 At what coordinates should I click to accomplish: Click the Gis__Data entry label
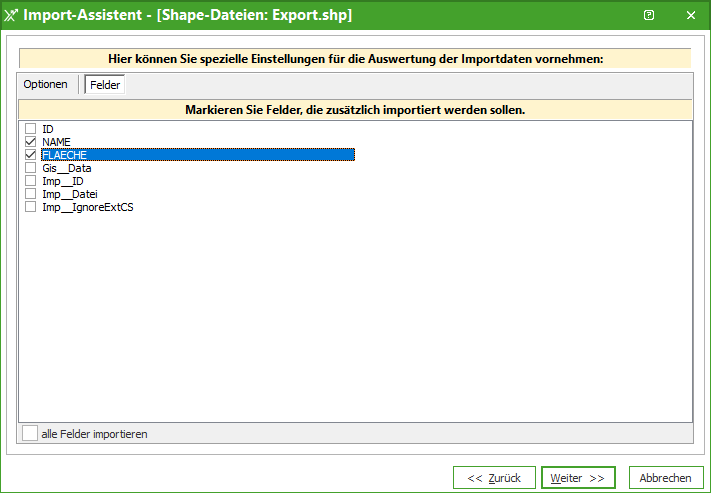point(67,168)
